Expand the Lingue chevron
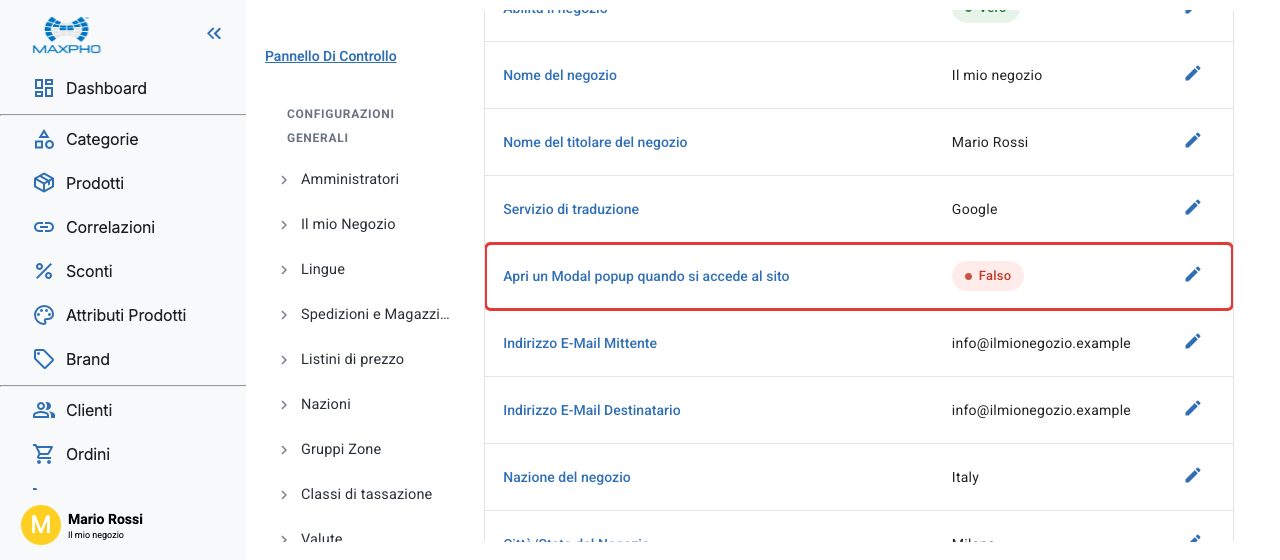The width and height of the screenshot is (1280, 560). click(x=284, y=270)
